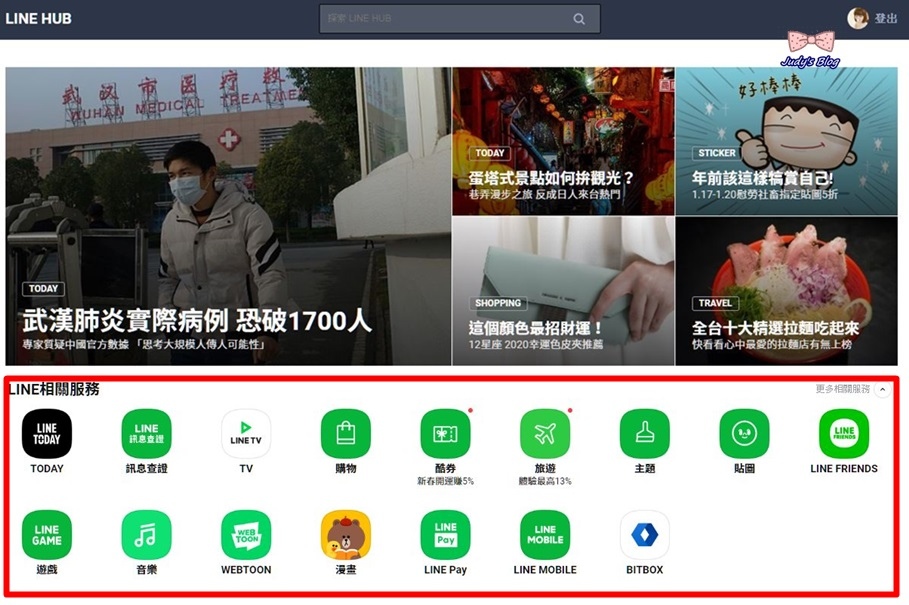Open the LINE 訊息查證 fact-check icon
Screen dimensions: 909x605
click(x=147, y=433)
